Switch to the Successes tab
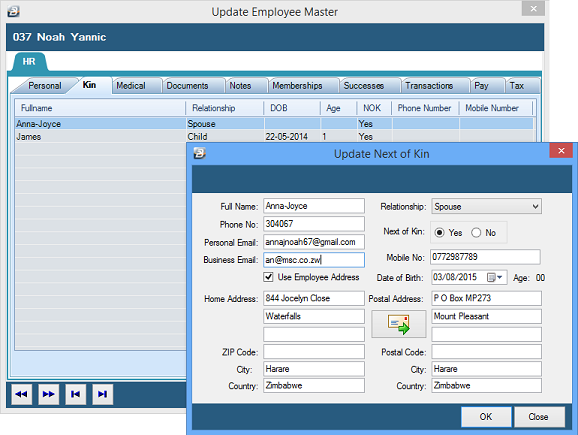This screenshot has height=435, width=578. point(363,86)
